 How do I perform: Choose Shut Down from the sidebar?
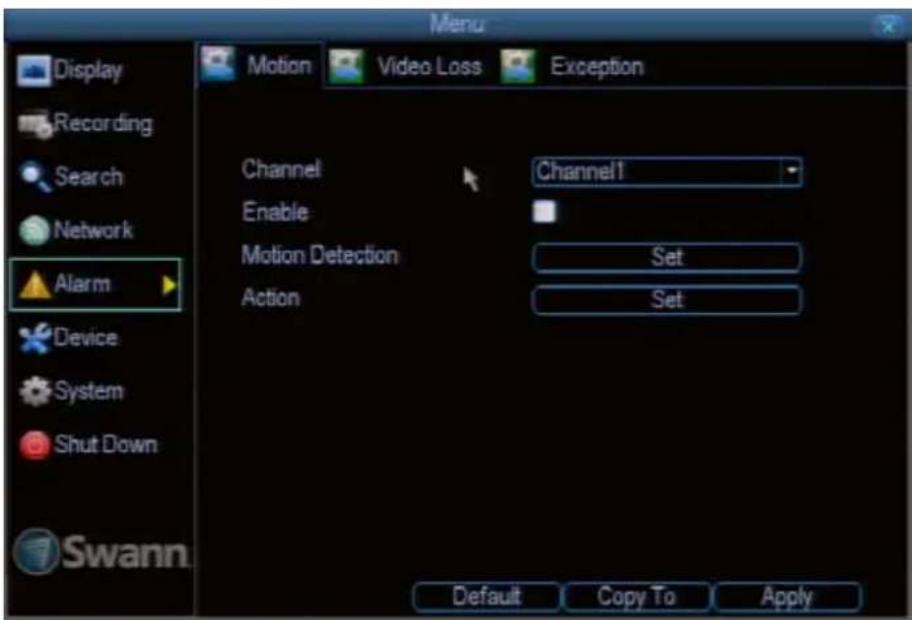click(88, 446)
